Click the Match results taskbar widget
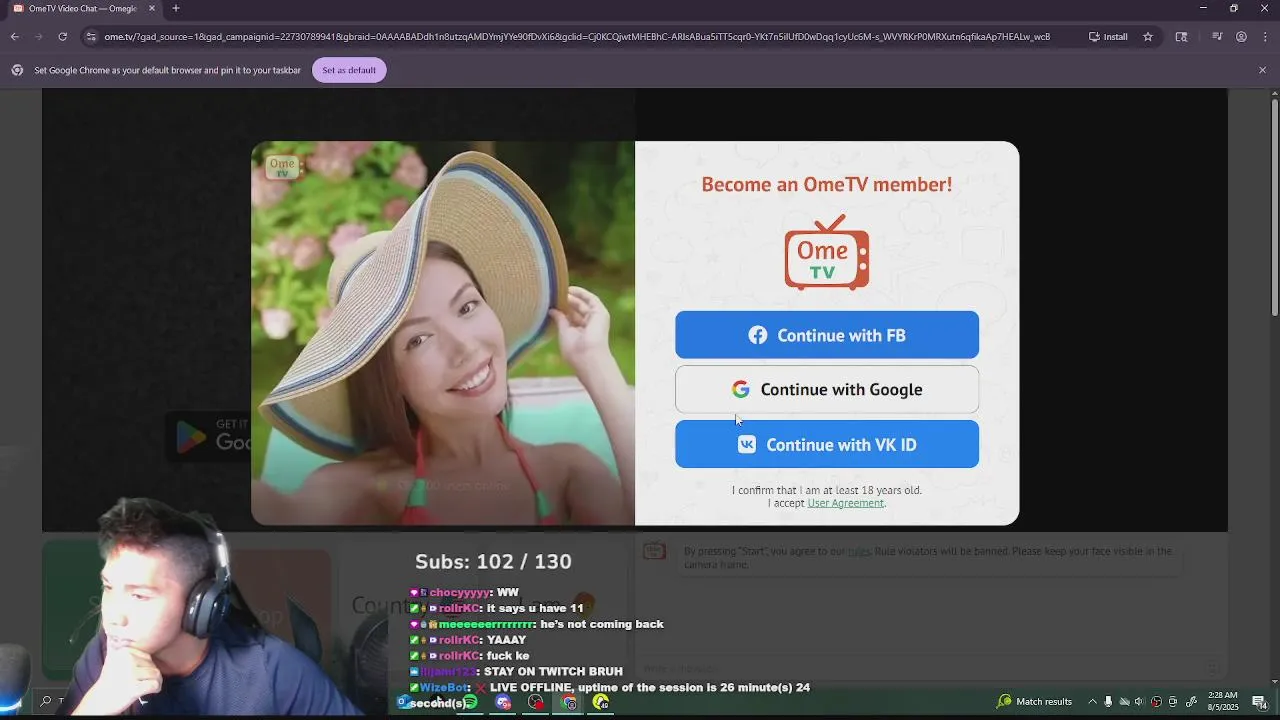This screenshot has width=1280, height=720. click(1034, 702)
